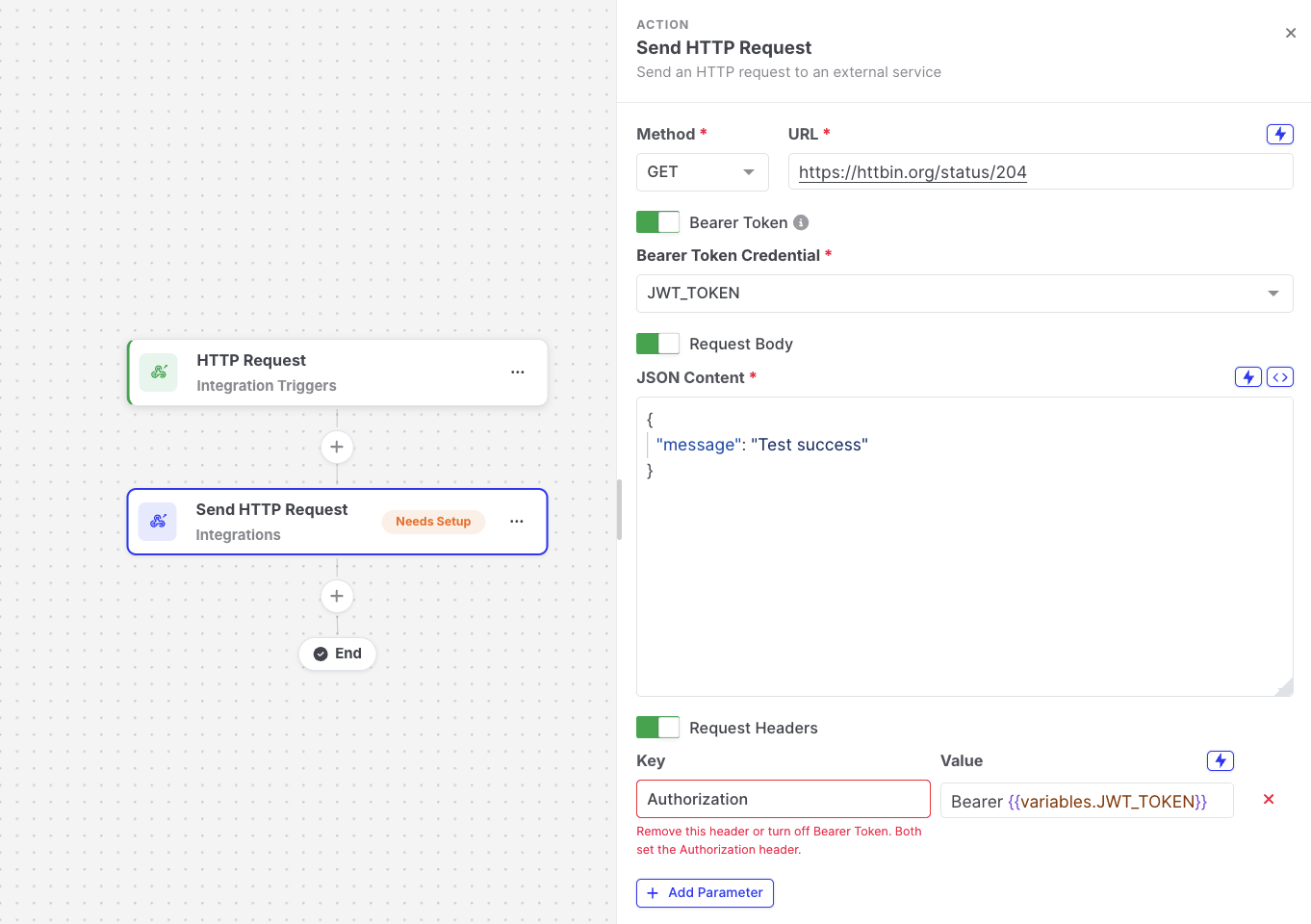Select the Send HTTP Request node title
The image size is (1311, 924).
[271, 509]
